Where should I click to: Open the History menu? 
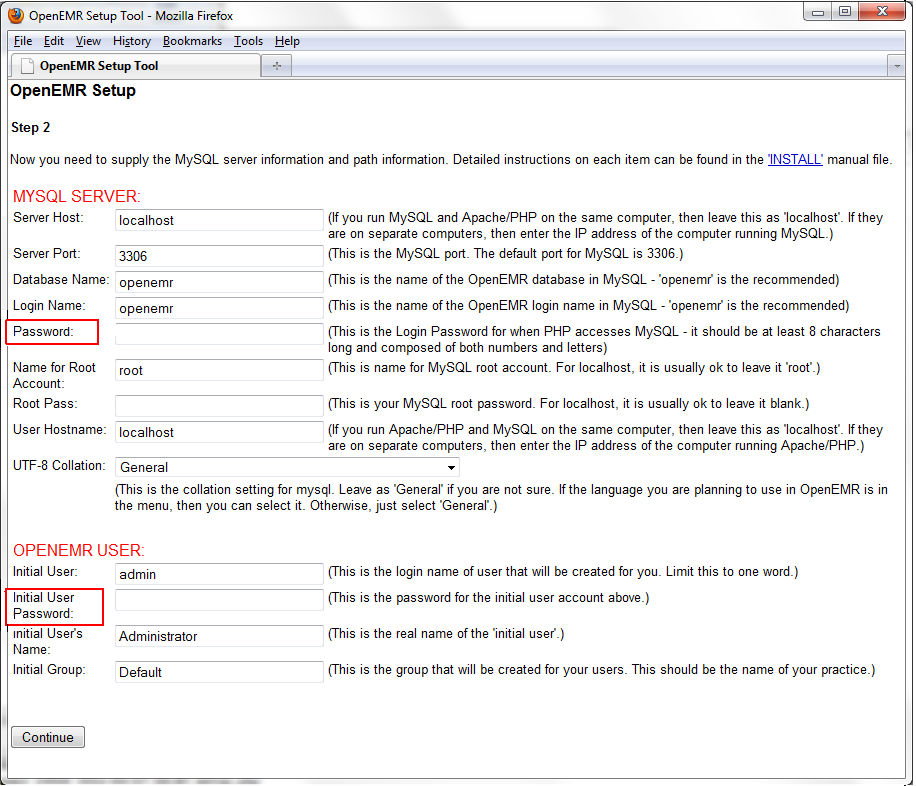click(132, 41)
